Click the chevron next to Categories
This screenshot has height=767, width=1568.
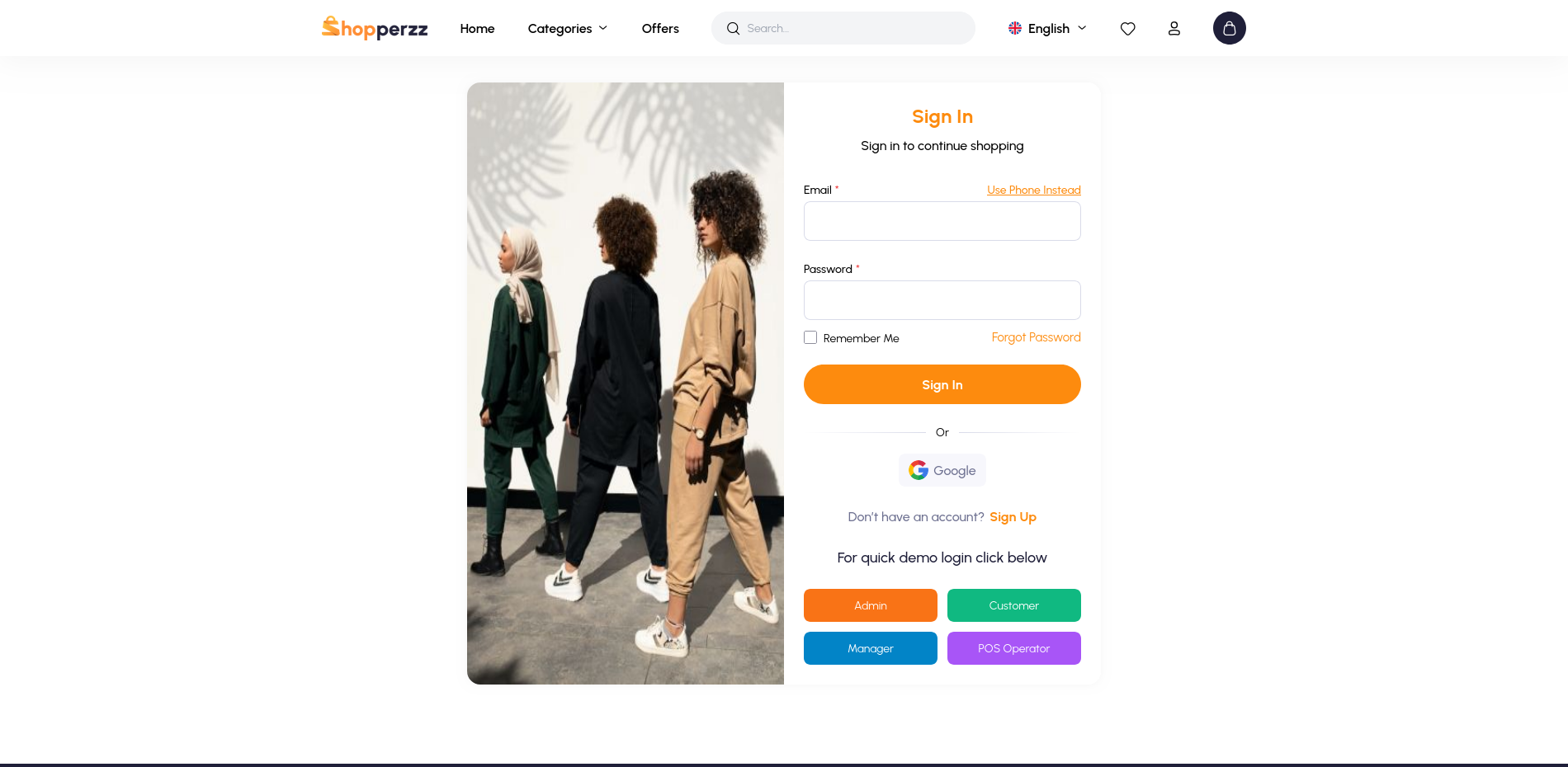coord(603,28)
